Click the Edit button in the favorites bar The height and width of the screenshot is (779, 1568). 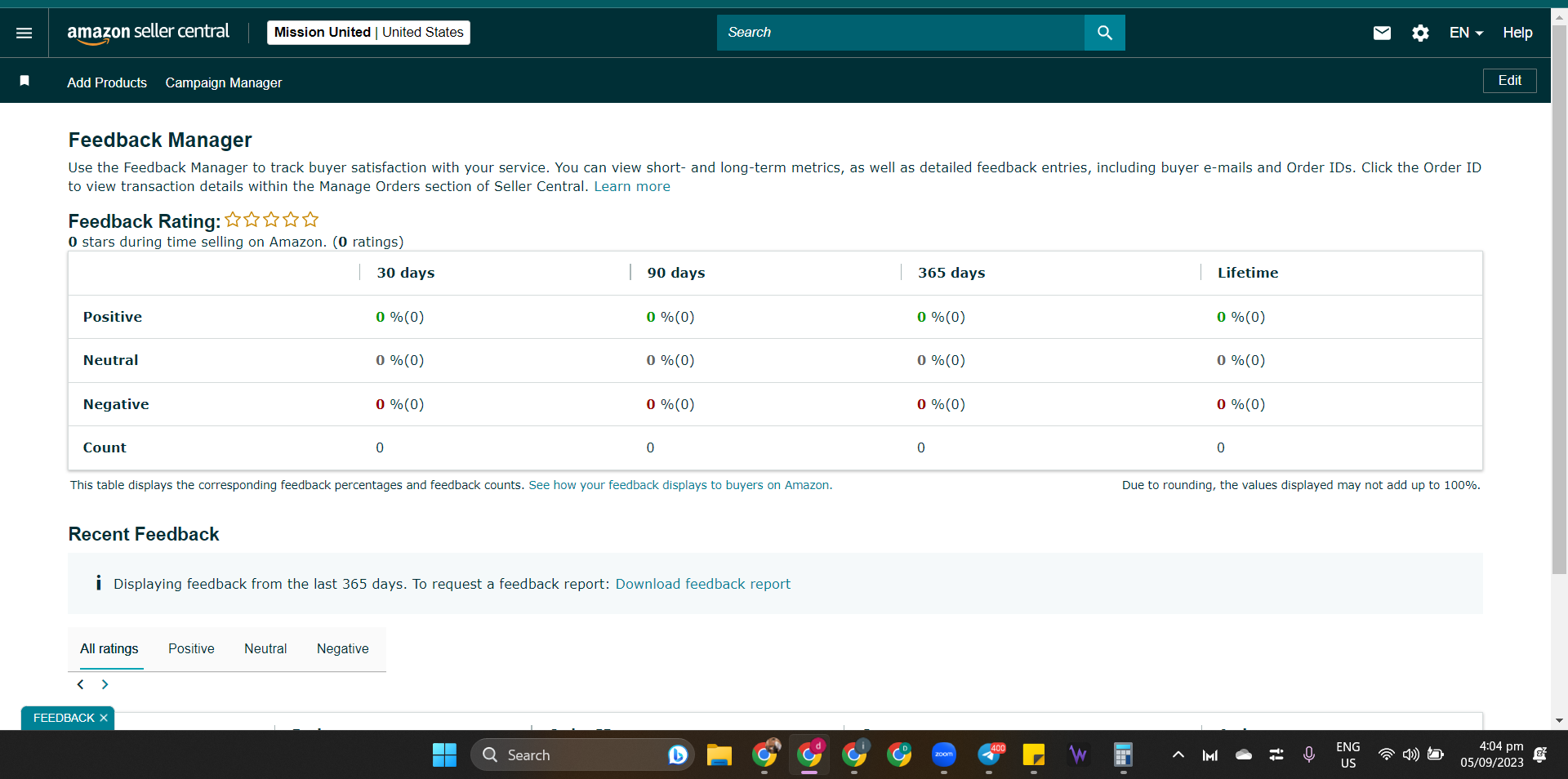[x=1509, y=81]
